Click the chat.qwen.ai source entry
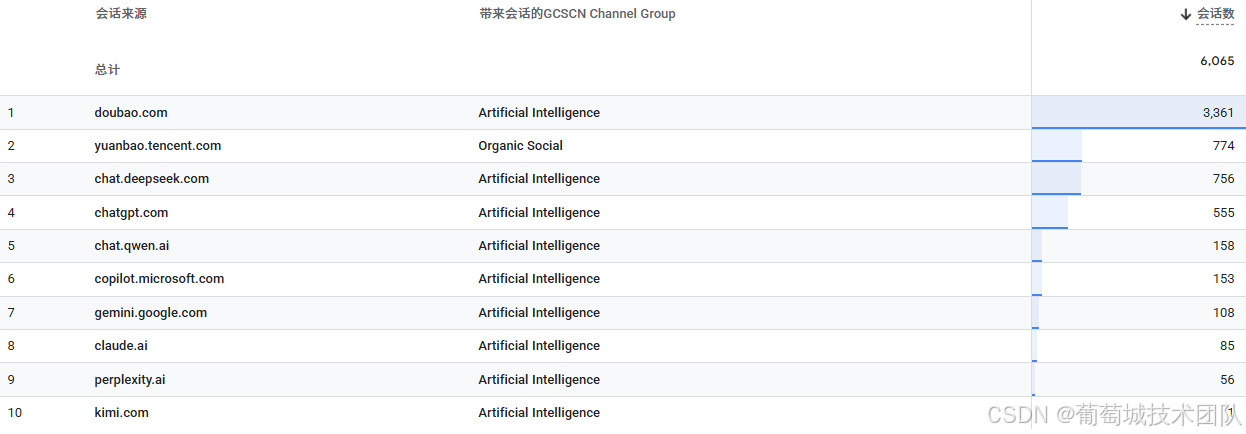1246x434 pixels. tap(132, 246)
